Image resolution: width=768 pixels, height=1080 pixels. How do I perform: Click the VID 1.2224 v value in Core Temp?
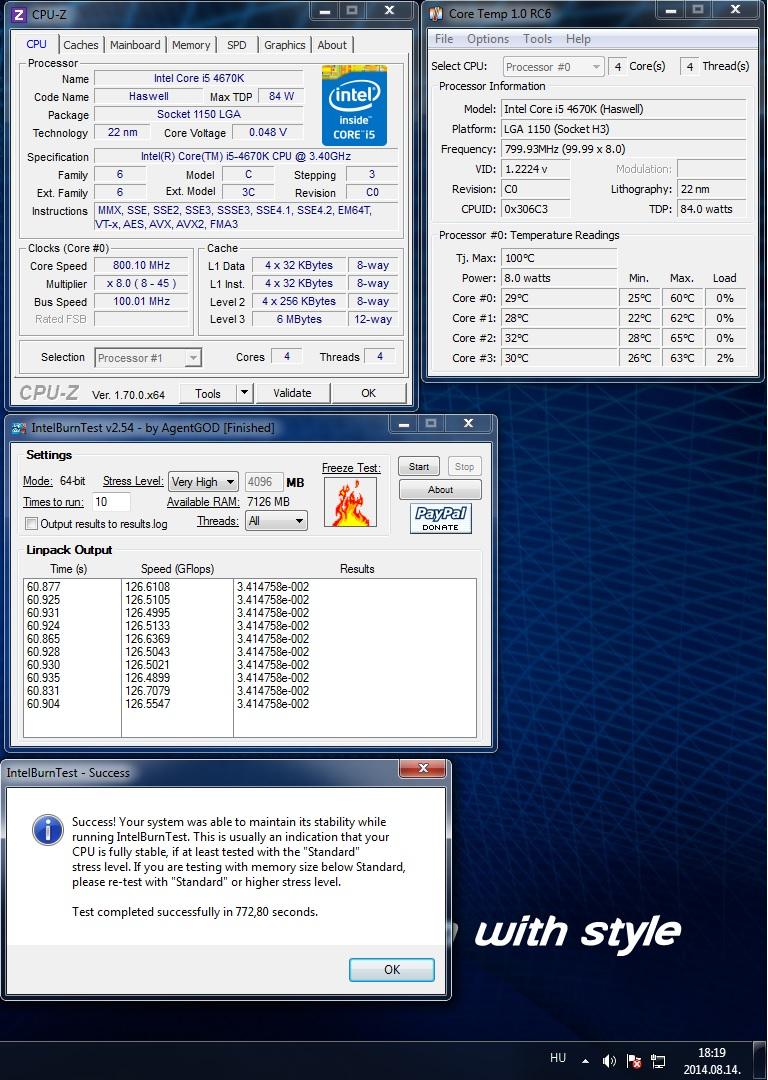tap(535, 169)
